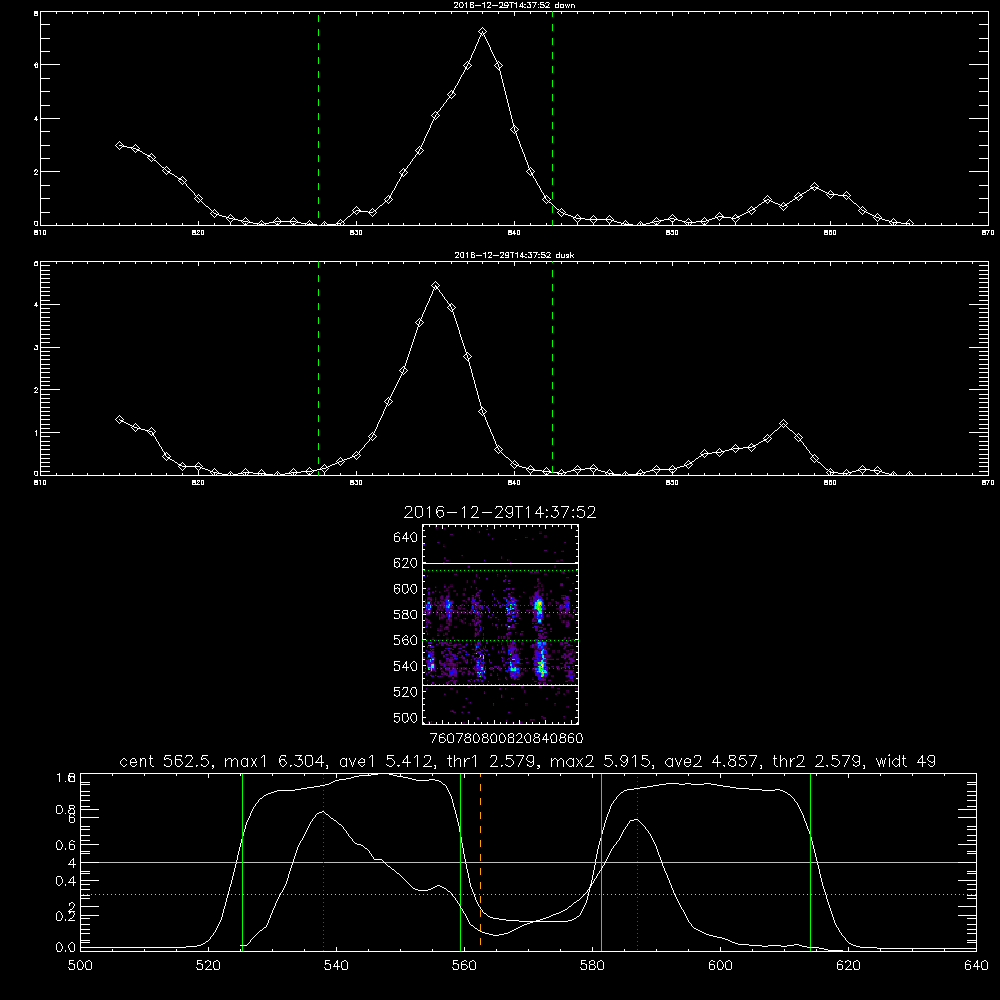Screen dimensions: 1000x1000
Task: Click x-axis label 640 on bottom plot
Action: click(976, 966)
